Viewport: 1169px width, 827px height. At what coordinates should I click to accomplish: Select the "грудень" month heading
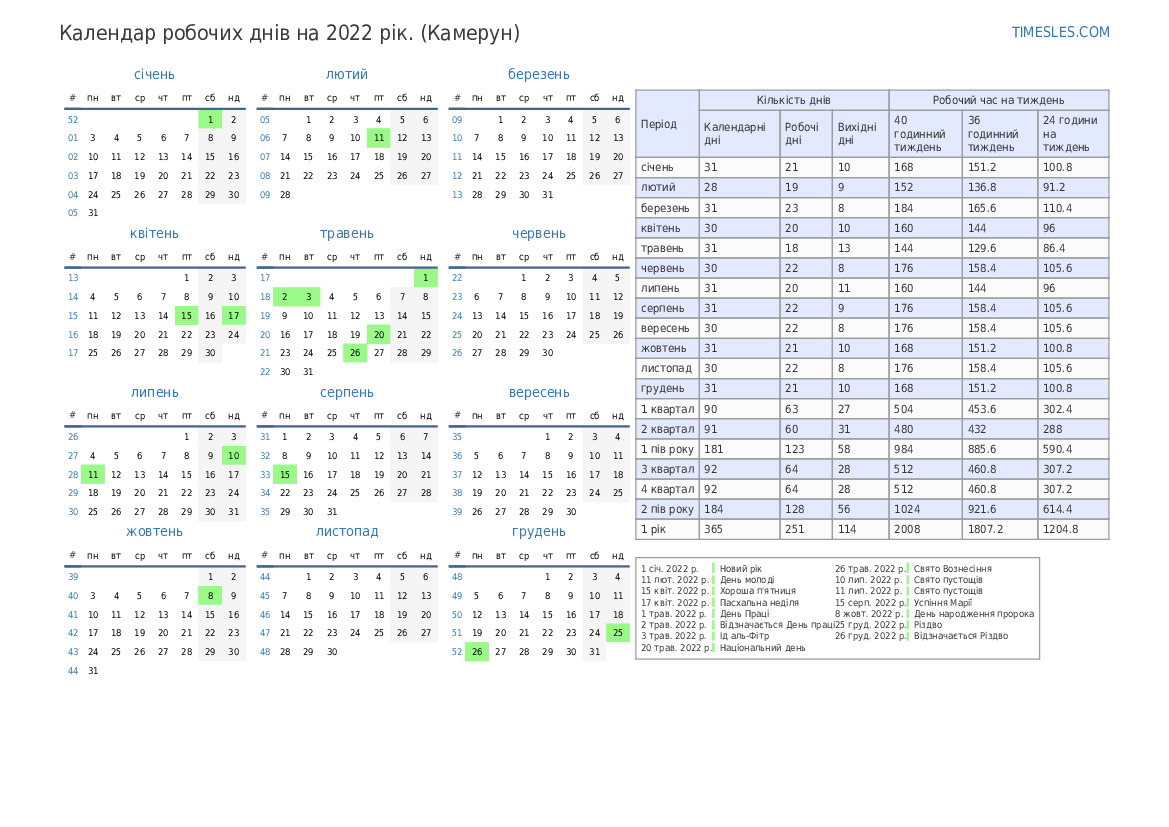538,531
